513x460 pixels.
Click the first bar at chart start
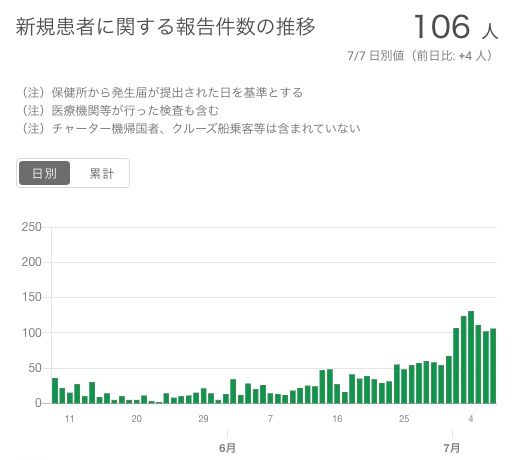pos(55,391)
